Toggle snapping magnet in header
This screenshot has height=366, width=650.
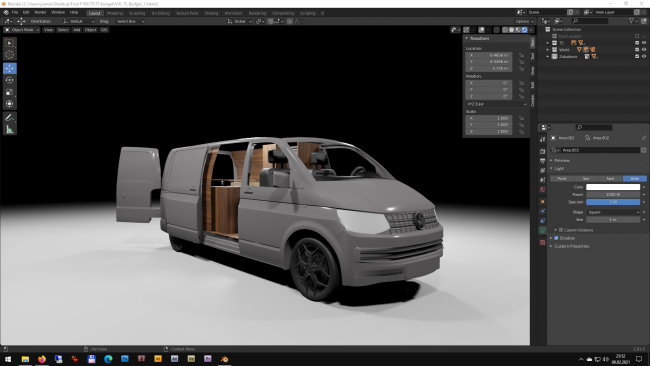[x=270, y=21]
